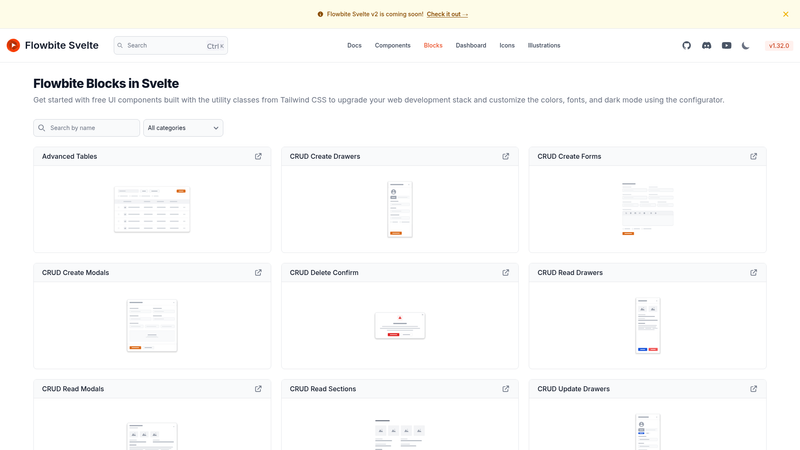Open the Discord community icon
The width and height of the screenshot is (800, 450).
707,45
